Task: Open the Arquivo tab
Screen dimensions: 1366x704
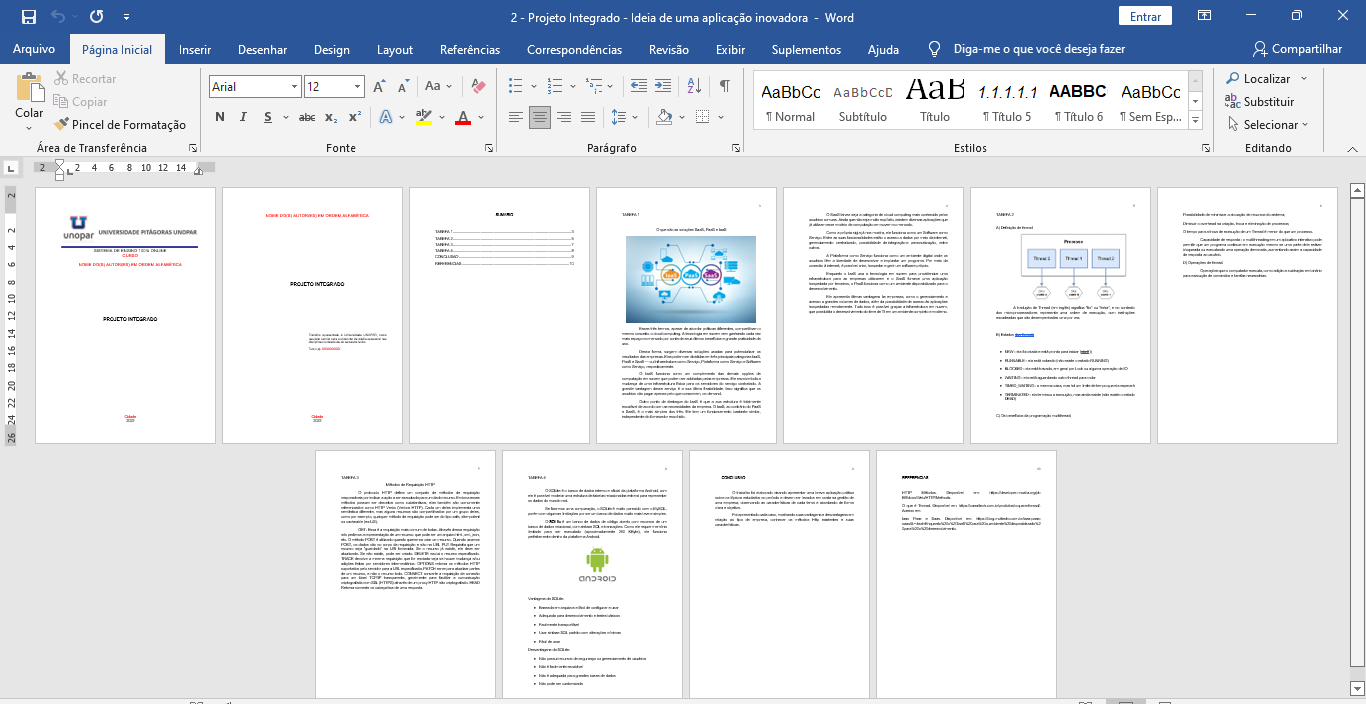Action: coord(34,49)
